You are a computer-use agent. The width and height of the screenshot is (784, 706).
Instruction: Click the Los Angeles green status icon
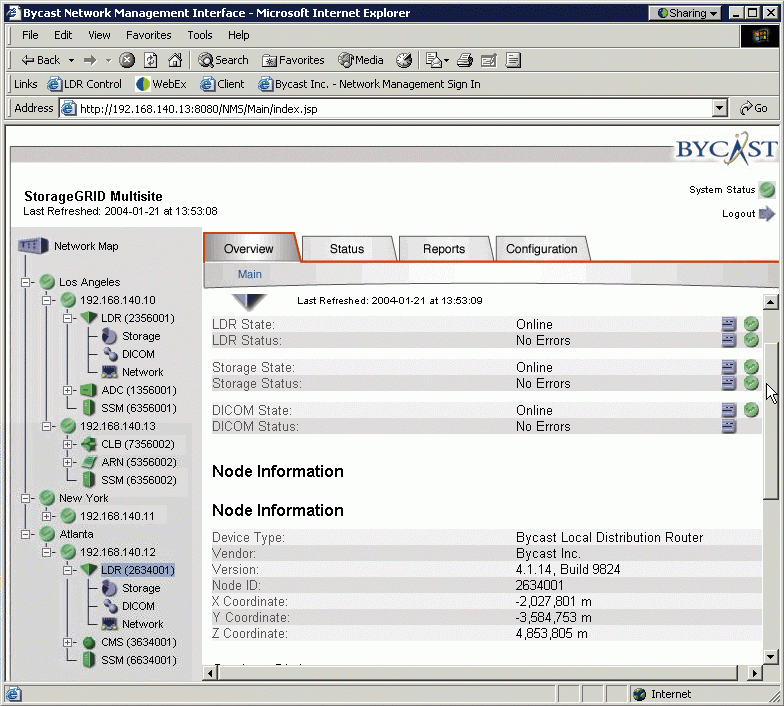coord(47,282)
